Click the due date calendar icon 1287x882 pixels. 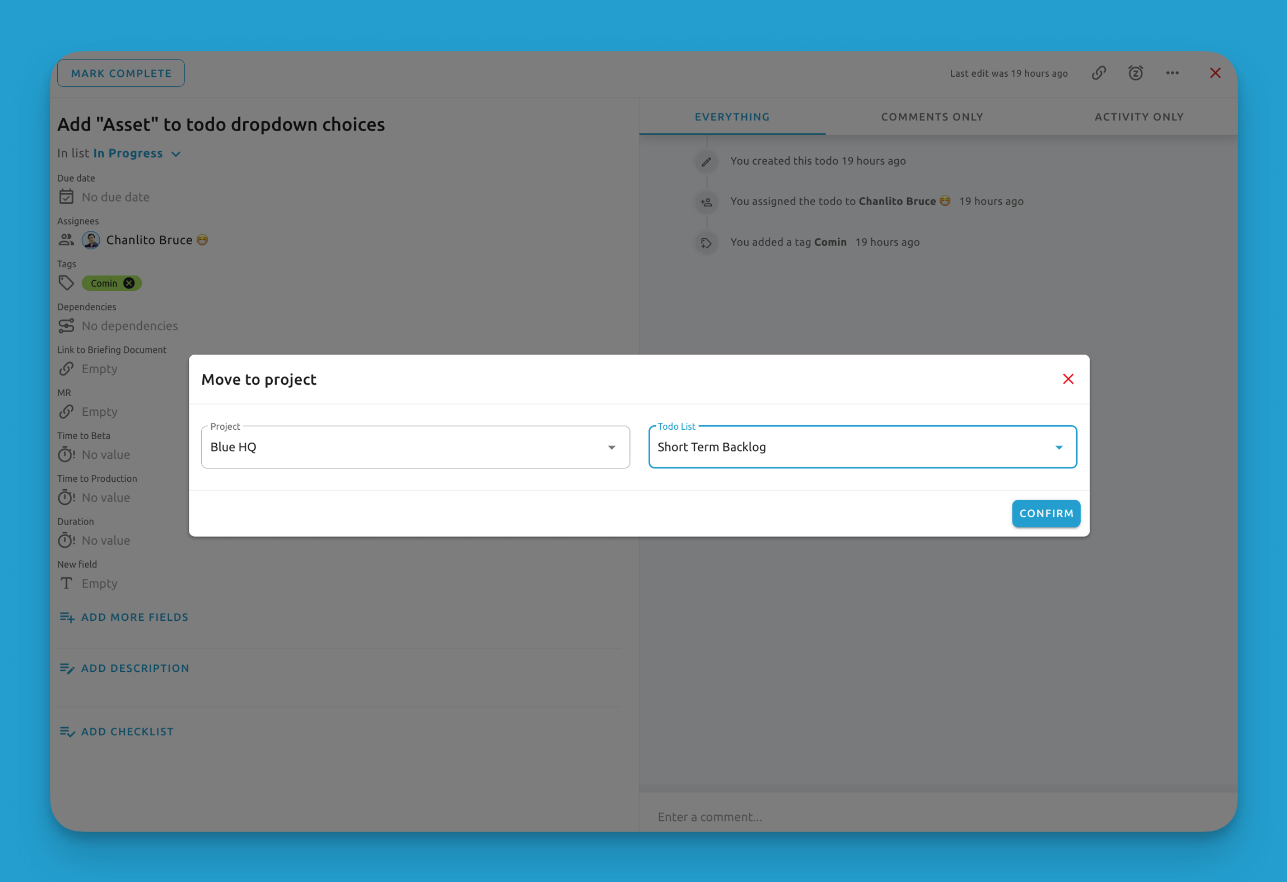tap(66, 197)
